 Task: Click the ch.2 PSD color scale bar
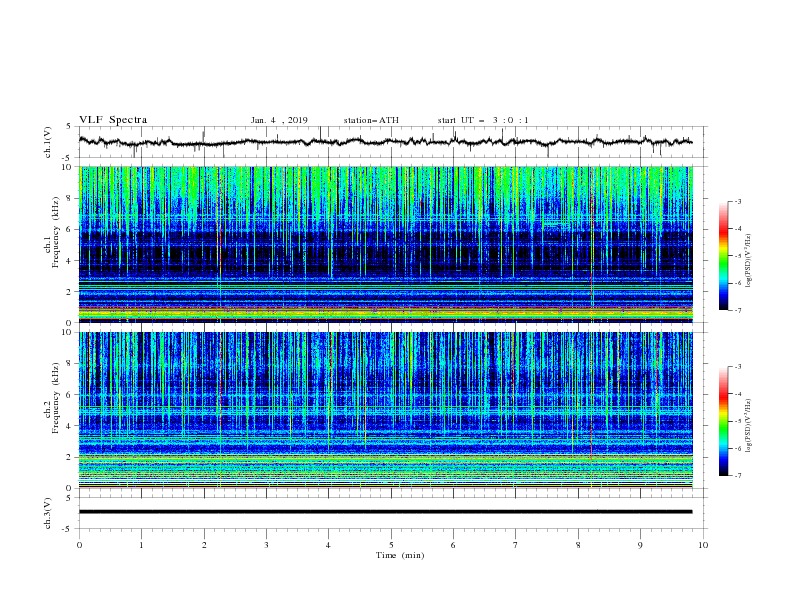pyautogui.click(x=723, y=421)
